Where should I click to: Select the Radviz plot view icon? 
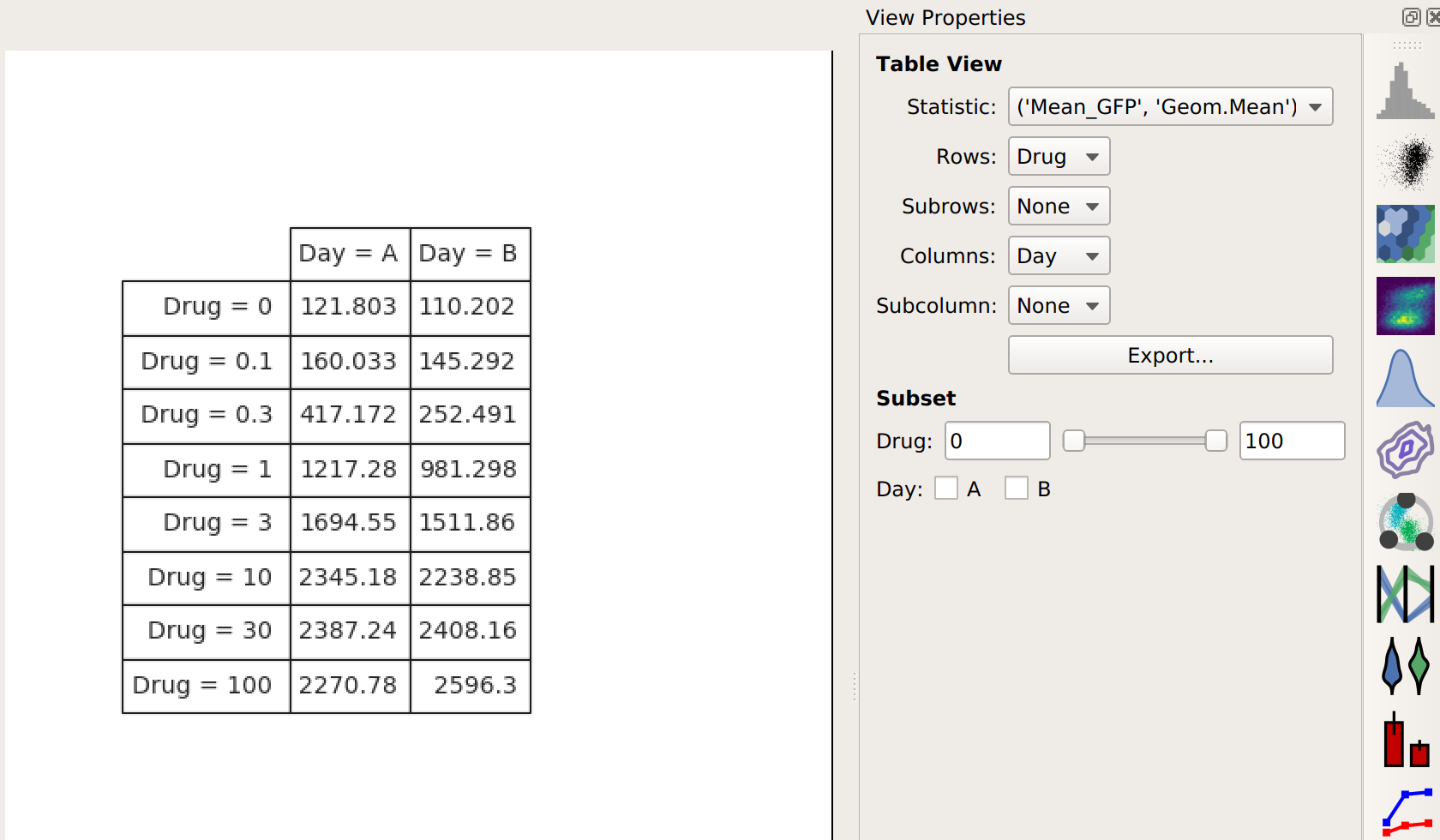pyautogui.click(x=1405, y=522)
